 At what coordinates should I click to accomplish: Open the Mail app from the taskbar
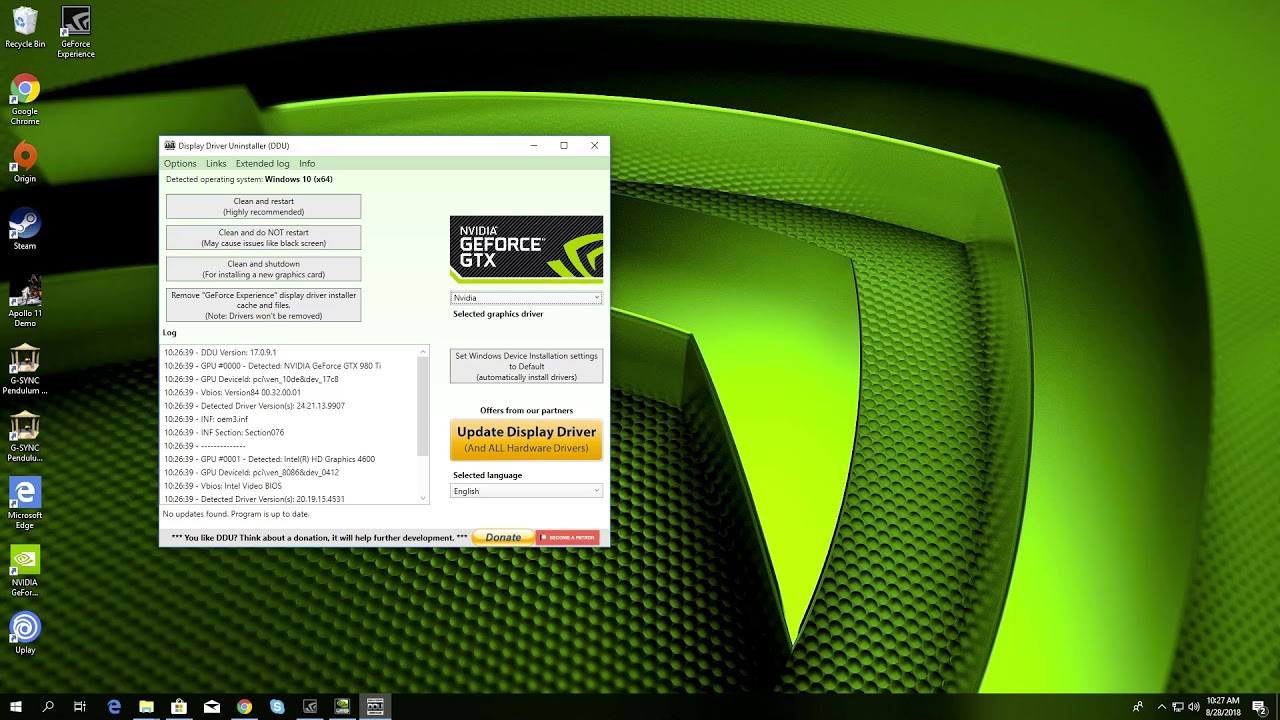[x=212, y=707]
